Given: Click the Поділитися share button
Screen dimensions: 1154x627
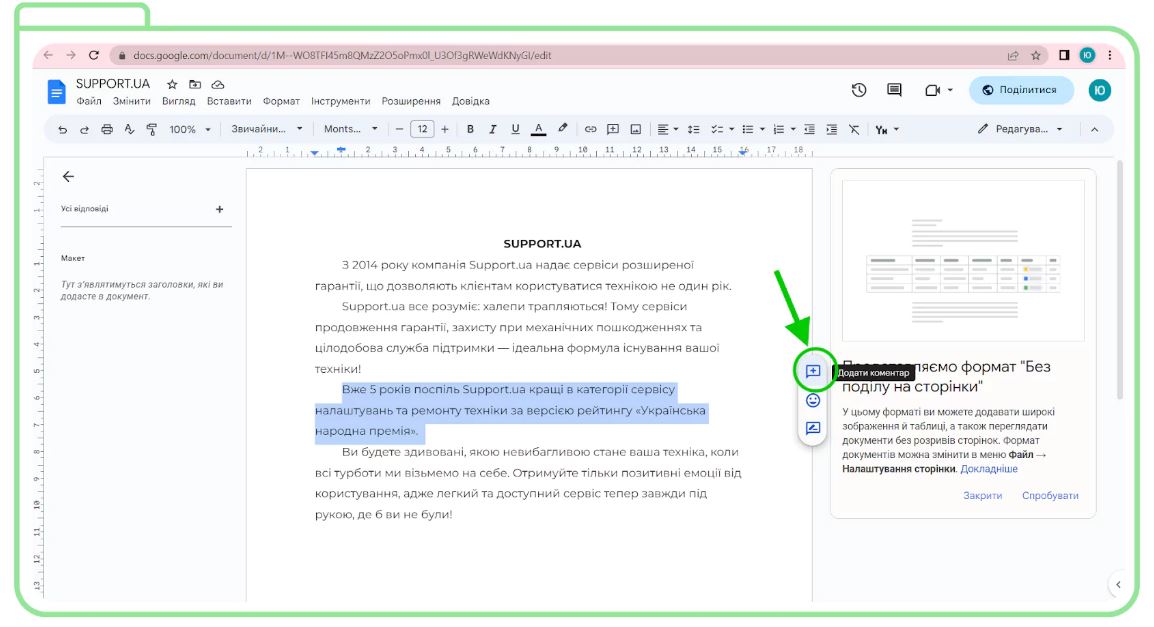Looking at the screenshot, I should point(1021,90).
